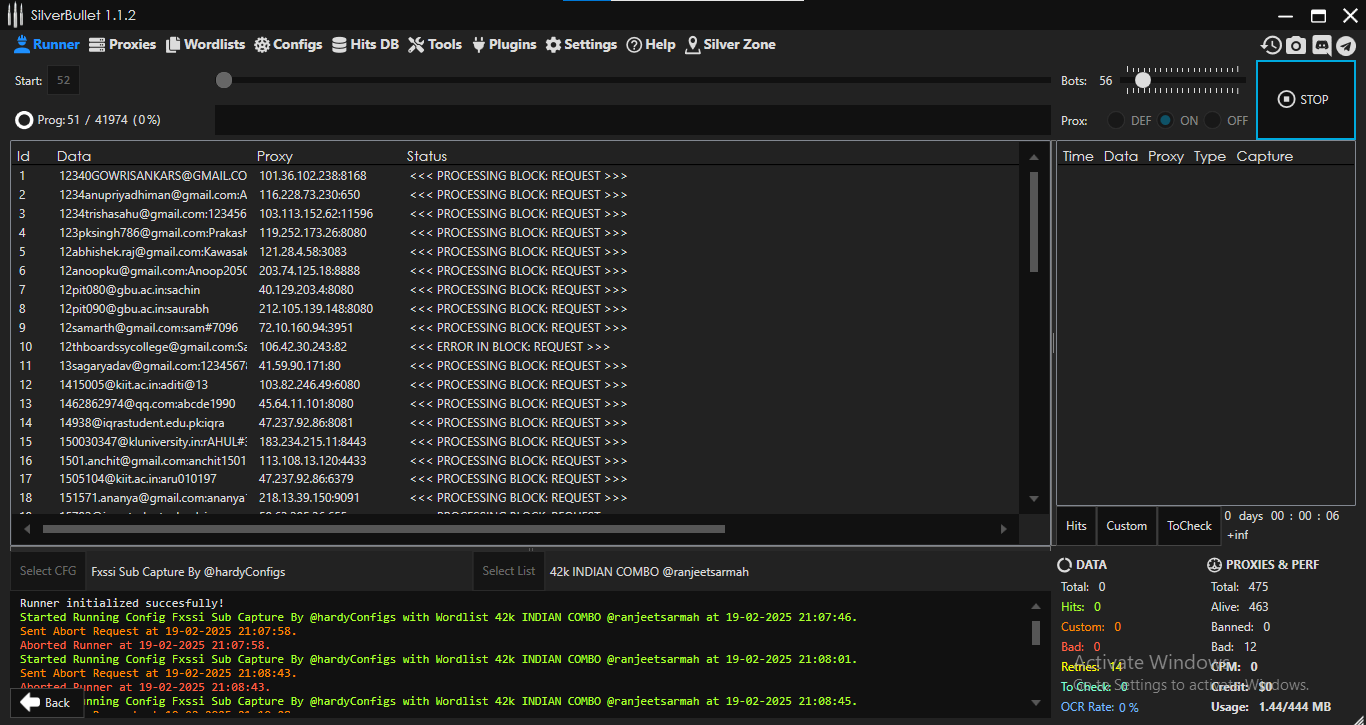
Task: Click the Start number input field
Action: point(63,80)
